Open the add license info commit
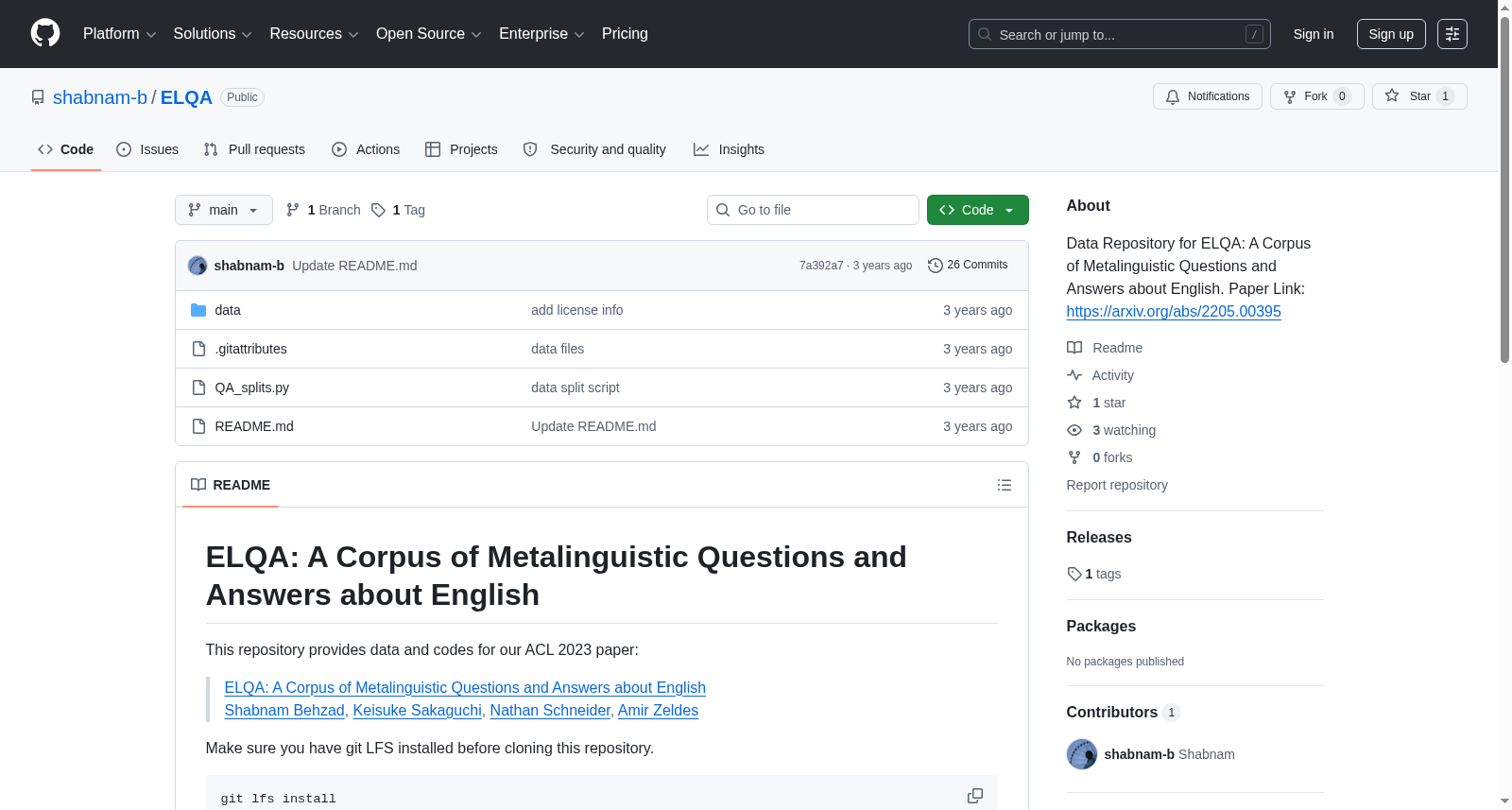 tap(576, 310)
